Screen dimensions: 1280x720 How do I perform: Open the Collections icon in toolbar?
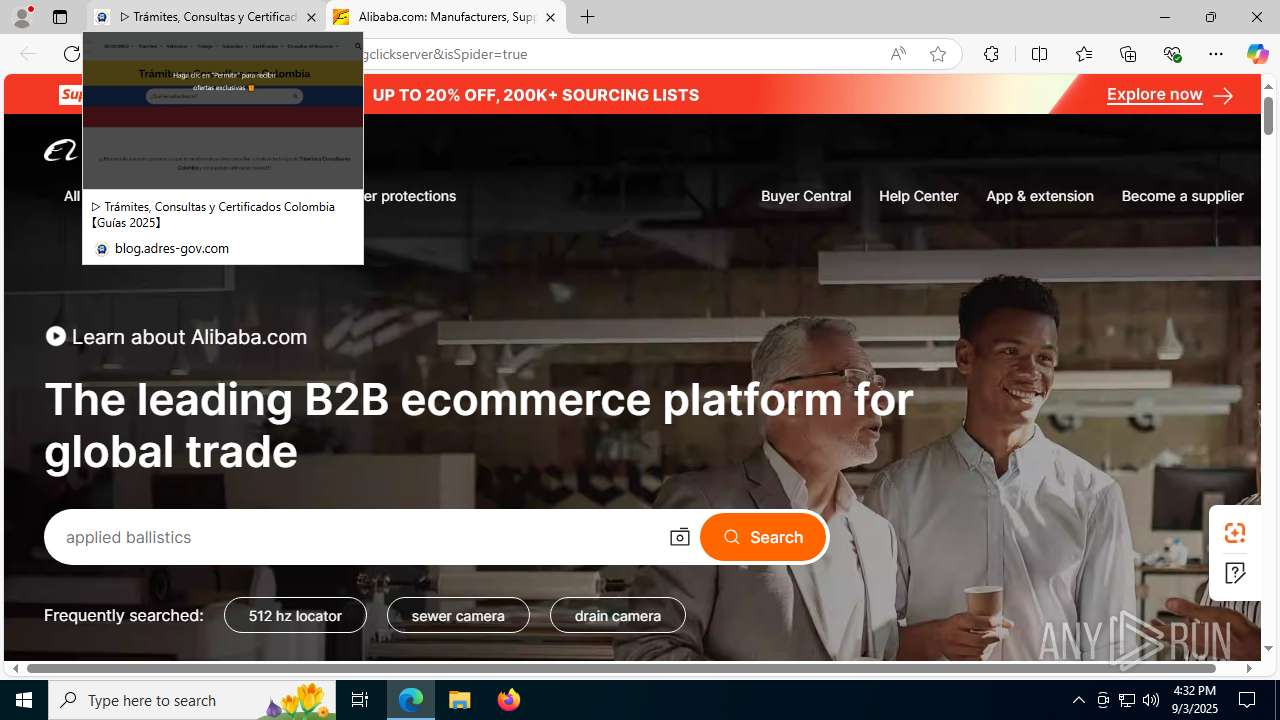click(1128, 54)
